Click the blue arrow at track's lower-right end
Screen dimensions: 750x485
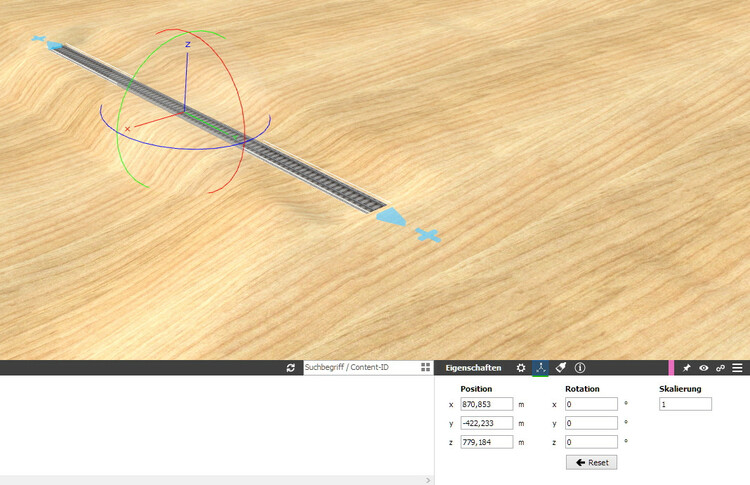[x=392, y=217]
